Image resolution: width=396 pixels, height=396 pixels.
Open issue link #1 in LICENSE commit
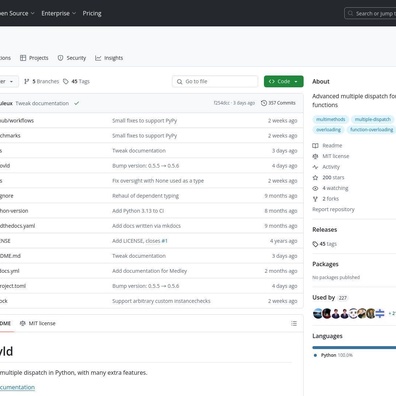point(165,241)
